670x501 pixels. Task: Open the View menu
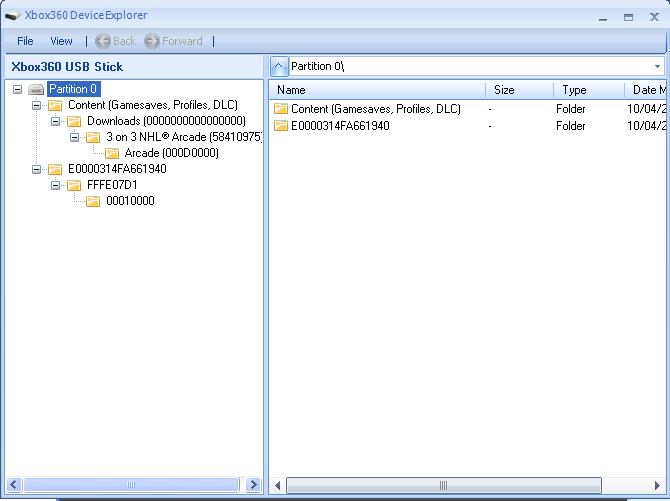click(x=61, y=41)
